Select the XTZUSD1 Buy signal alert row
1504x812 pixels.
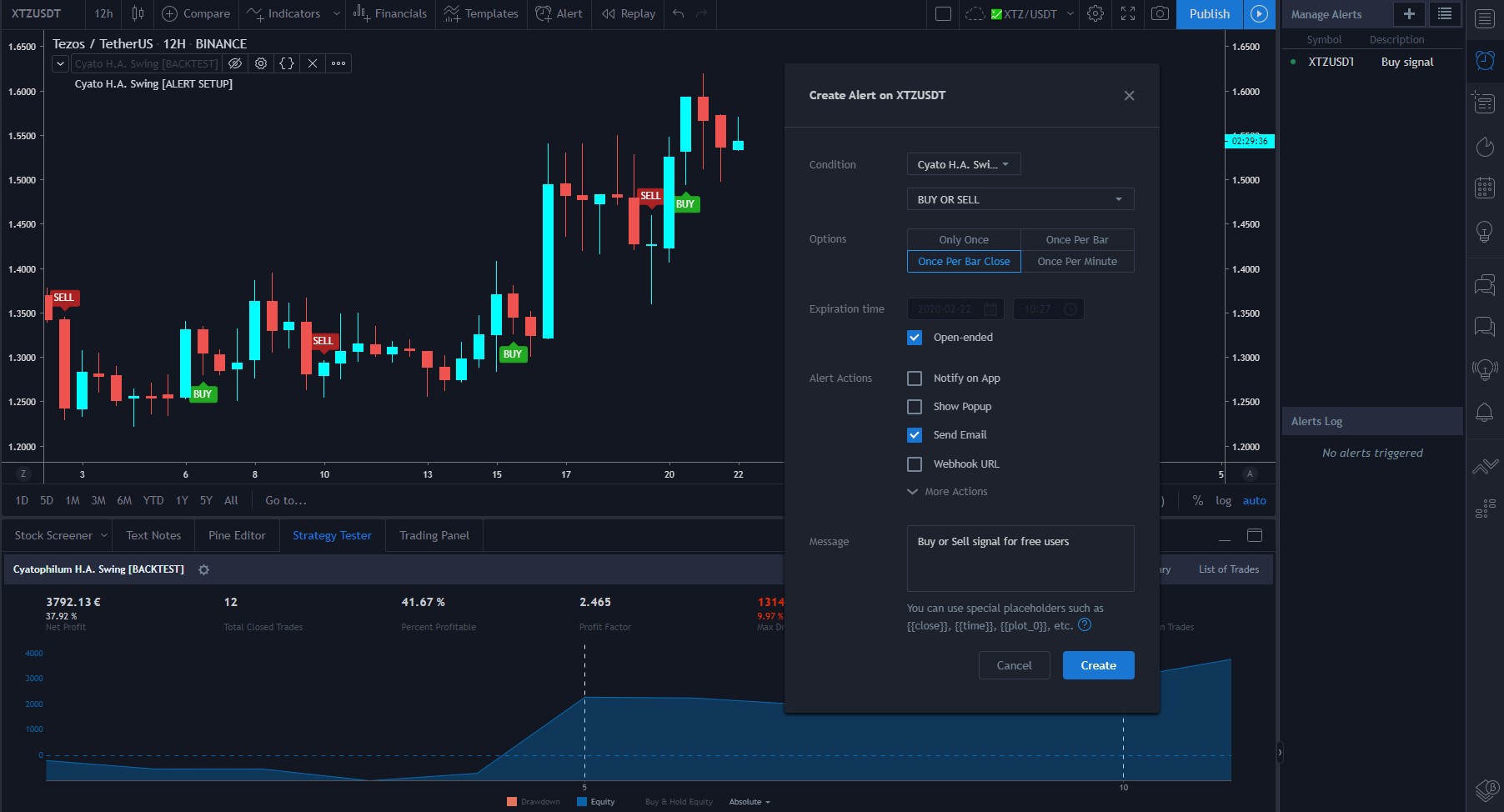pyautogui.click(x=1372, y=62)
